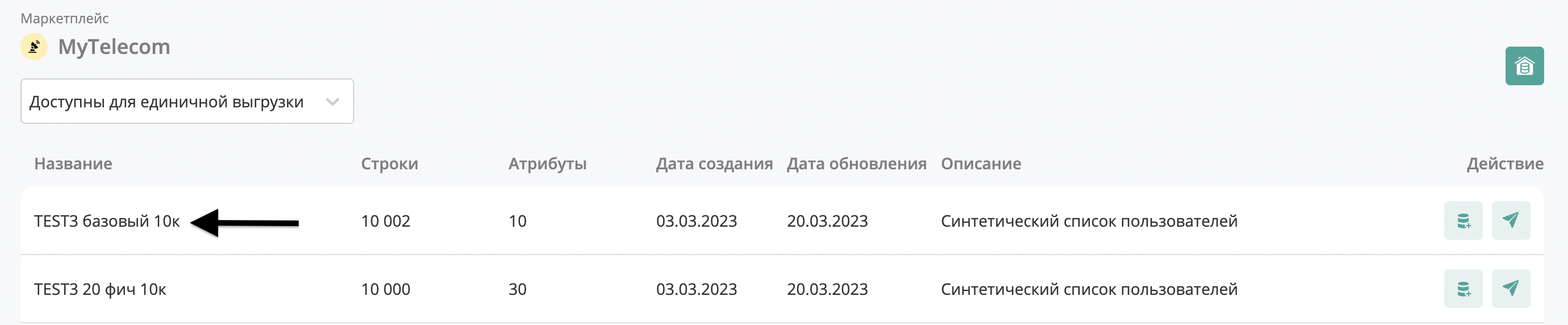
Task: Add TEST3 базовый 10к dataset via database icon
Action: tap(1464, 220)
